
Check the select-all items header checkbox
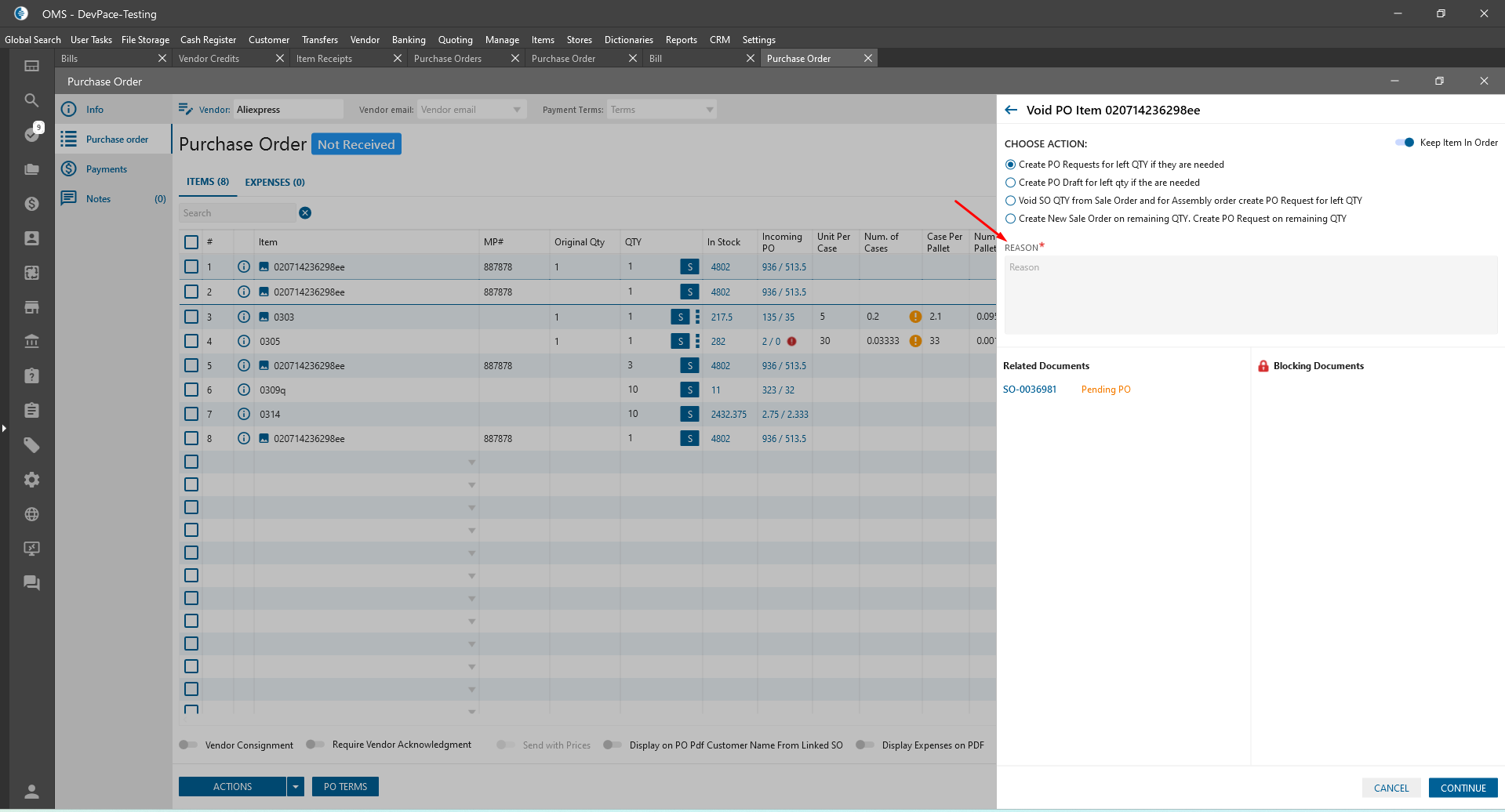[x=191, y=242]
